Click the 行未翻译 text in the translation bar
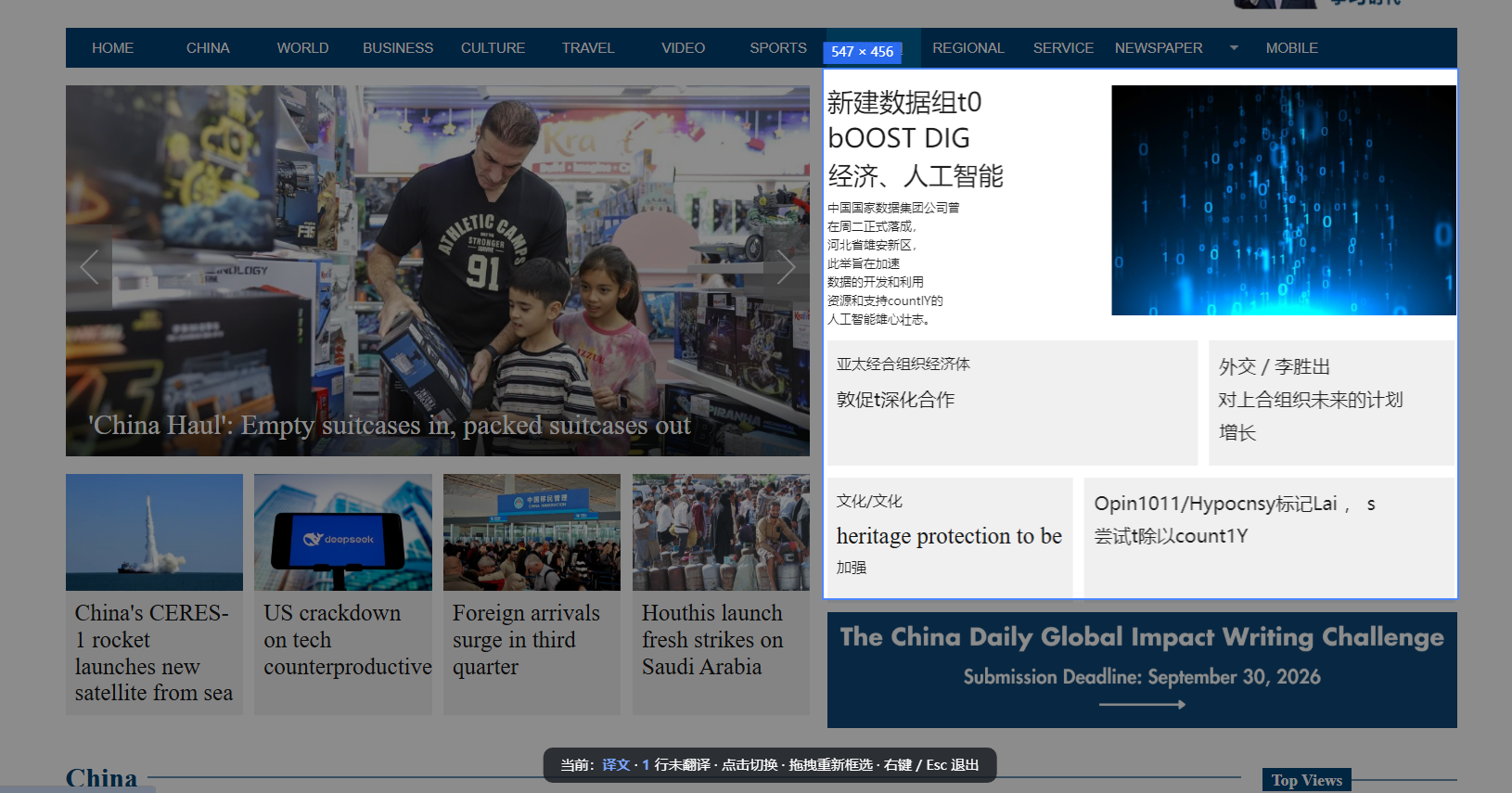The image size is (1512, 793). coord(682,765)
